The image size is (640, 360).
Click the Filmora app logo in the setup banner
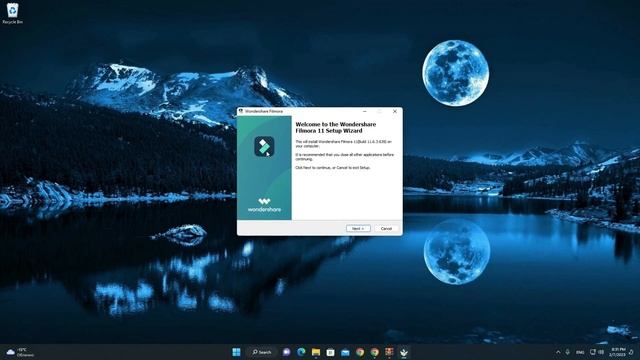pos(264,147)
